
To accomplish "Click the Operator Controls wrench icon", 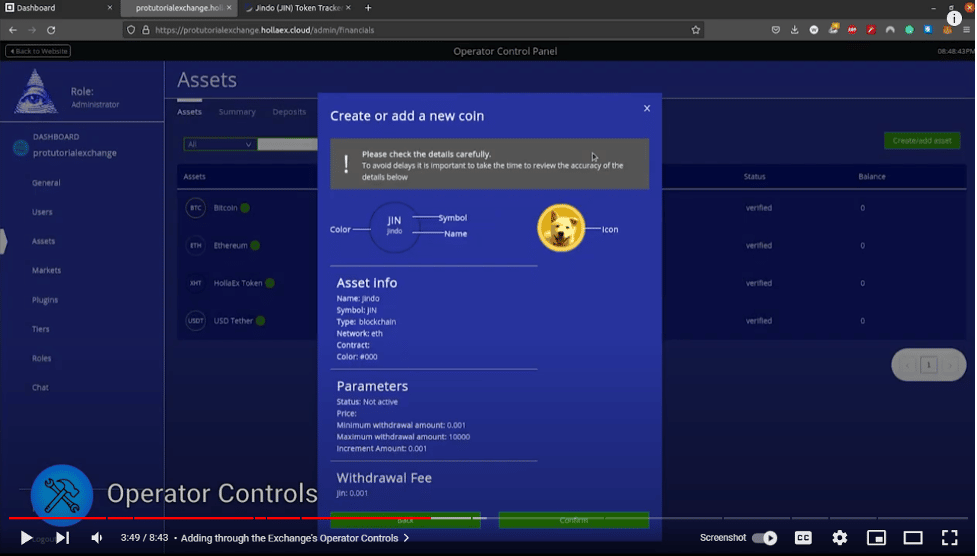I will click(62, 496).
